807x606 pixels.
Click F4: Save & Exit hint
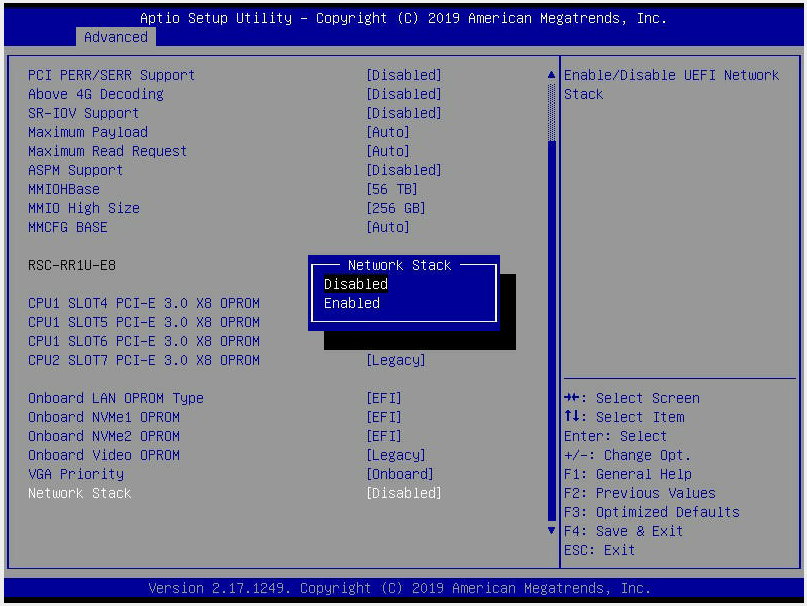[623, 531]
